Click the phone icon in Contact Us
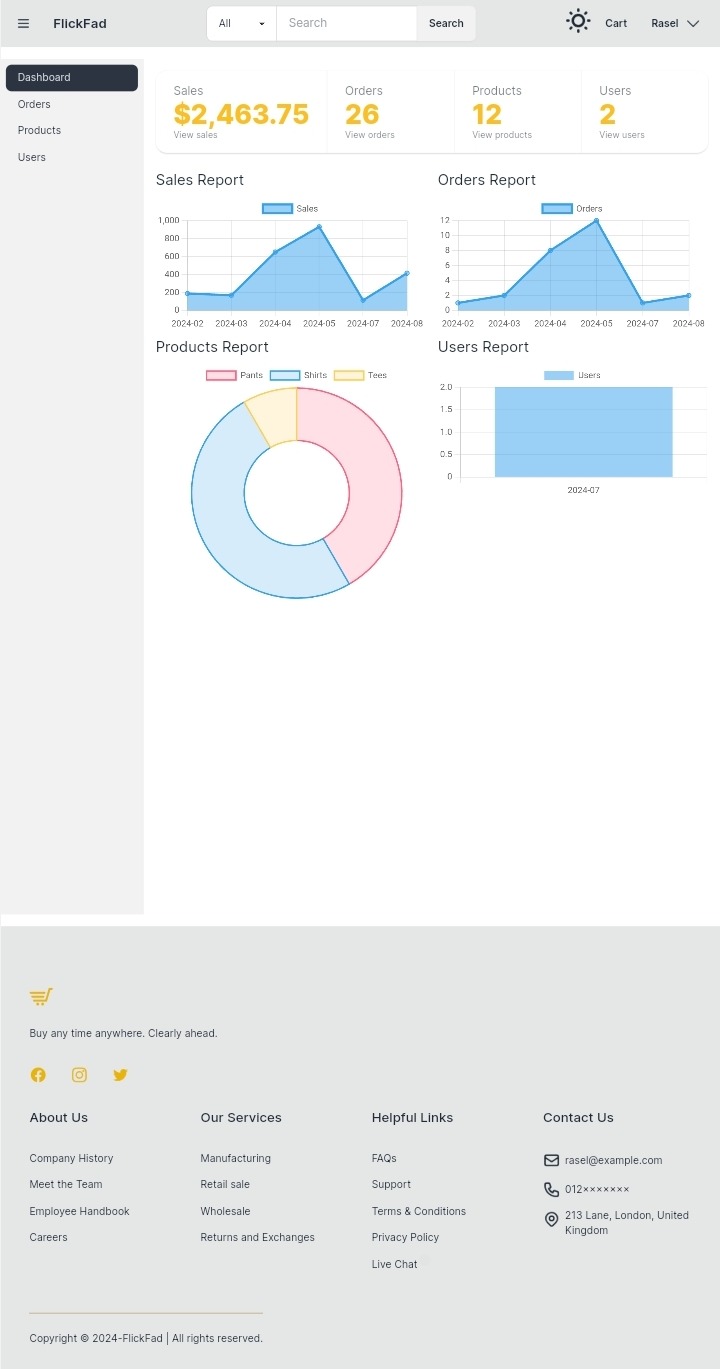Viewport: 720px width, 1369px height. 551,1189
